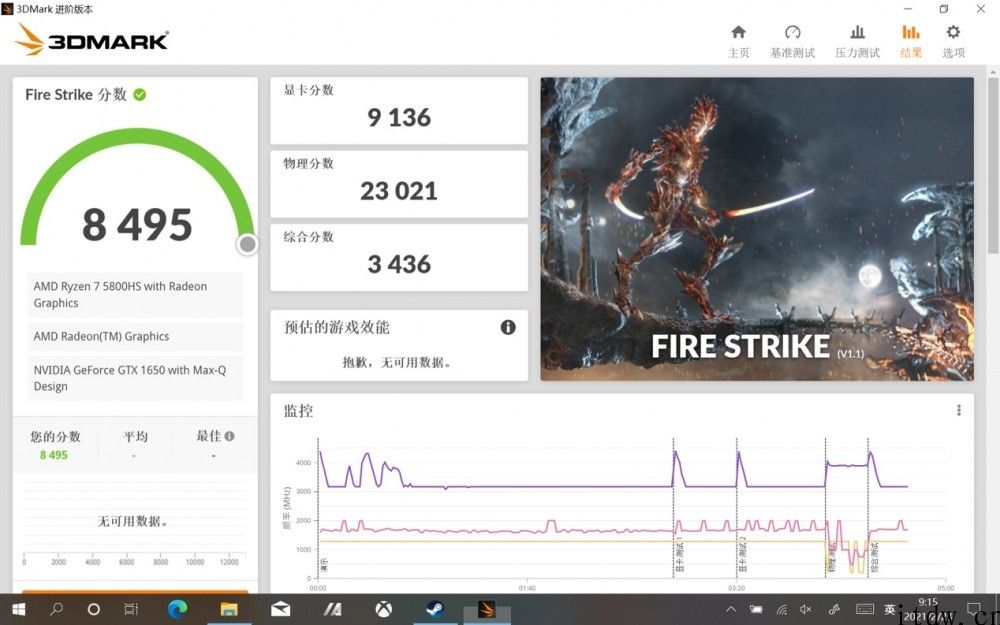
Task: Open the 压力测试 stress test icon
Action: [x=857, y=33]
